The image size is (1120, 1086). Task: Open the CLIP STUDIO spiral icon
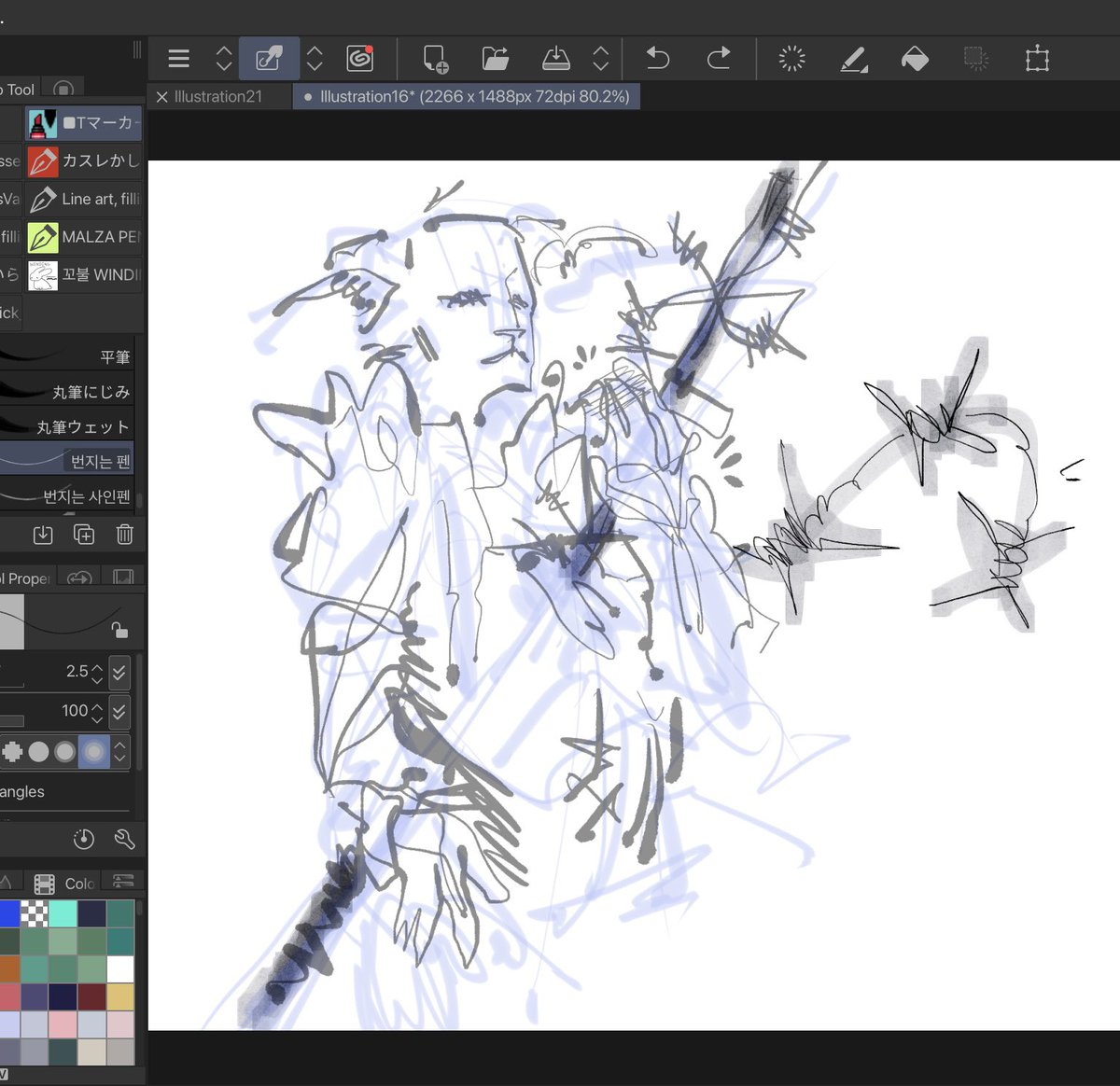pos(359,59)
